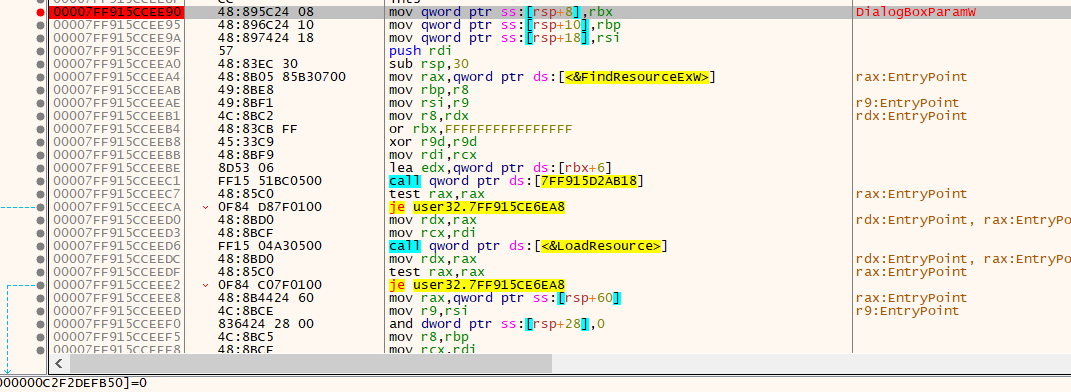Click the horizontal scrollbar left arrow

59,363
